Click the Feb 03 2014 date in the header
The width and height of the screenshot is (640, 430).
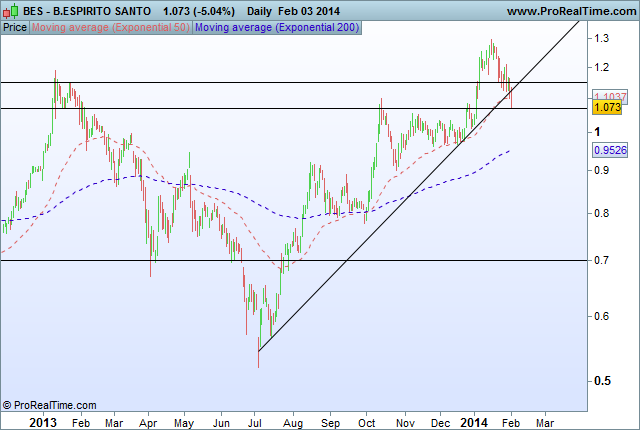coord(309,11)
